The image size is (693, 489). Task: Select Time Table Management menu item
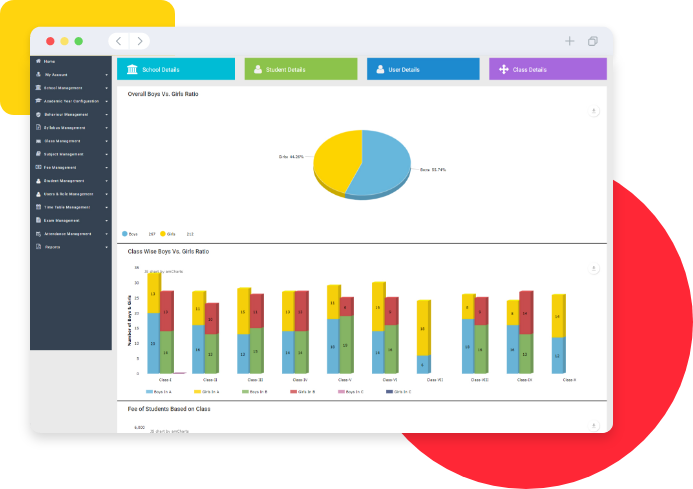(70, 207)
